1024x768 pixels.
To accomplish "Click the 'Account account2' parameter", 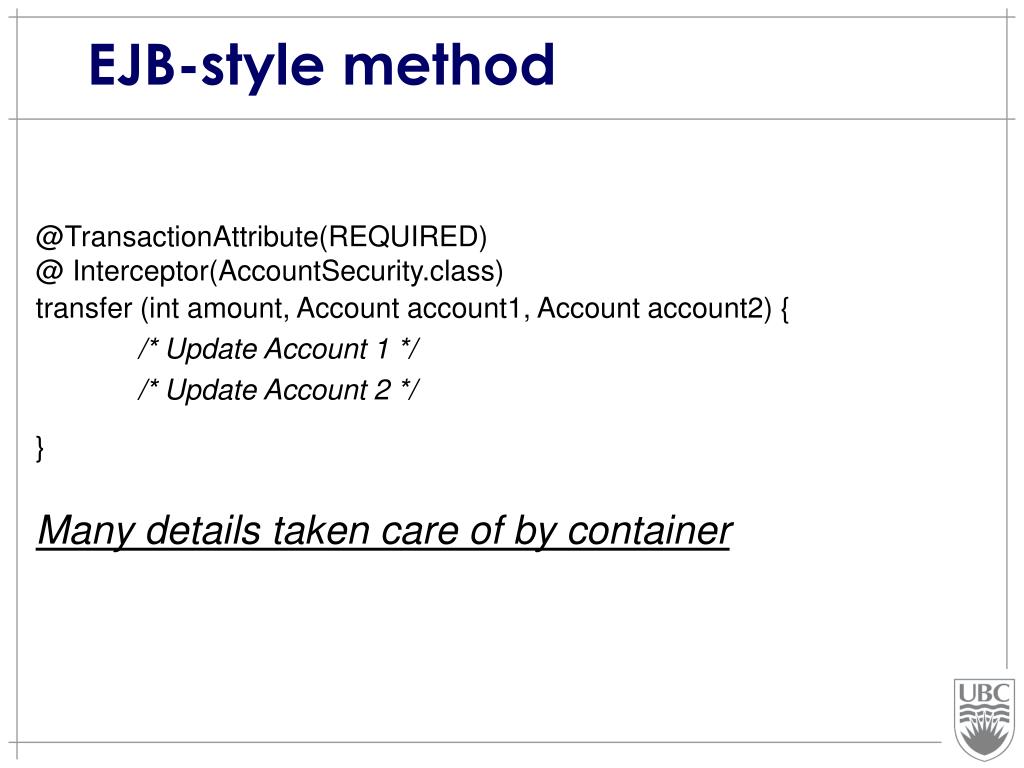I will (x=650, y=309).
